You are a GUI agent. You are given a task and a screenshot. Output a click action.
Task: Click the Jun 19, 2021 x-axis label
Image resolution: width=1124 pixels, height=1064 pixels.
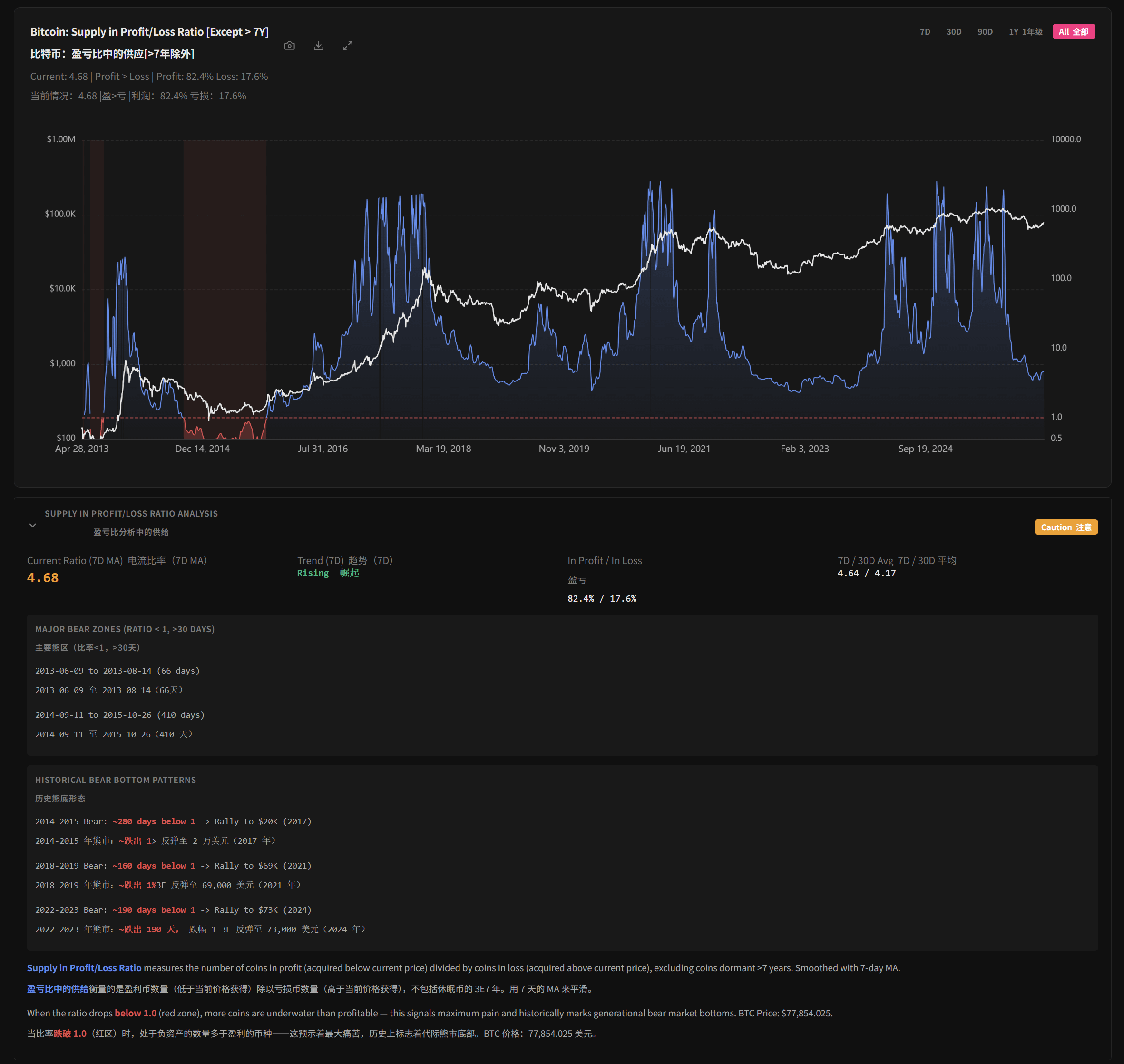point(684,449)
